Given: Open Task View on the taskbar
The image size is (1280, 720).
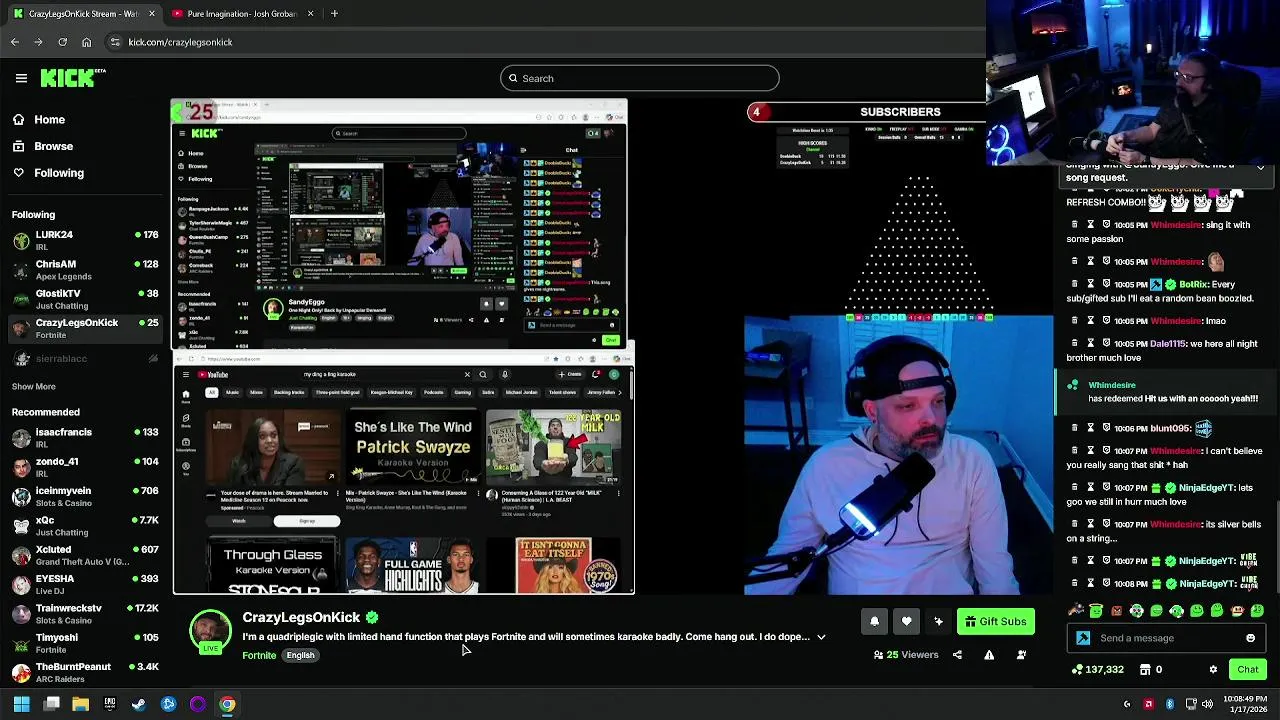Looking at the screenshot, I should pyautogui.click(x=52, y=704).
